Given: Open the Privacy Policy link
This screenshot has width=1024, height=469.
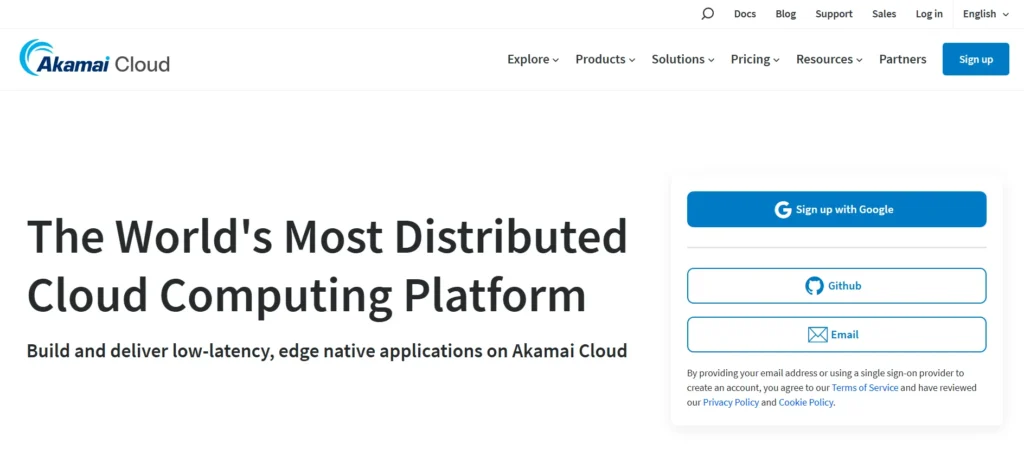Looking at the screenshot, I should coord(731,402).
